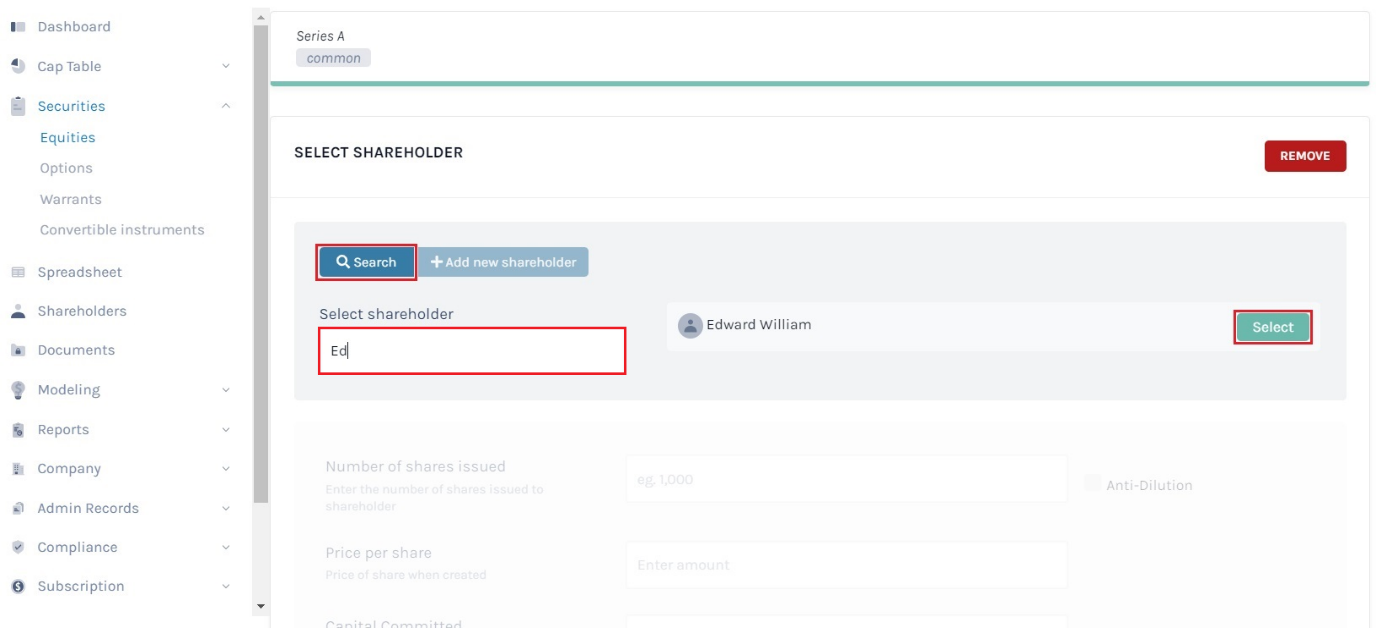Click the Number of shares issued field
Viewport: 1376px width, 628px height.
click(847, 479)
